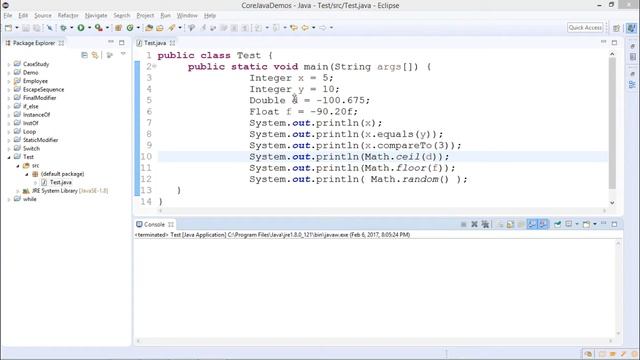The width and height of the screenshot is (640, 360).
Task: Click Collapse All in Package Explorer
Action: 84,55
